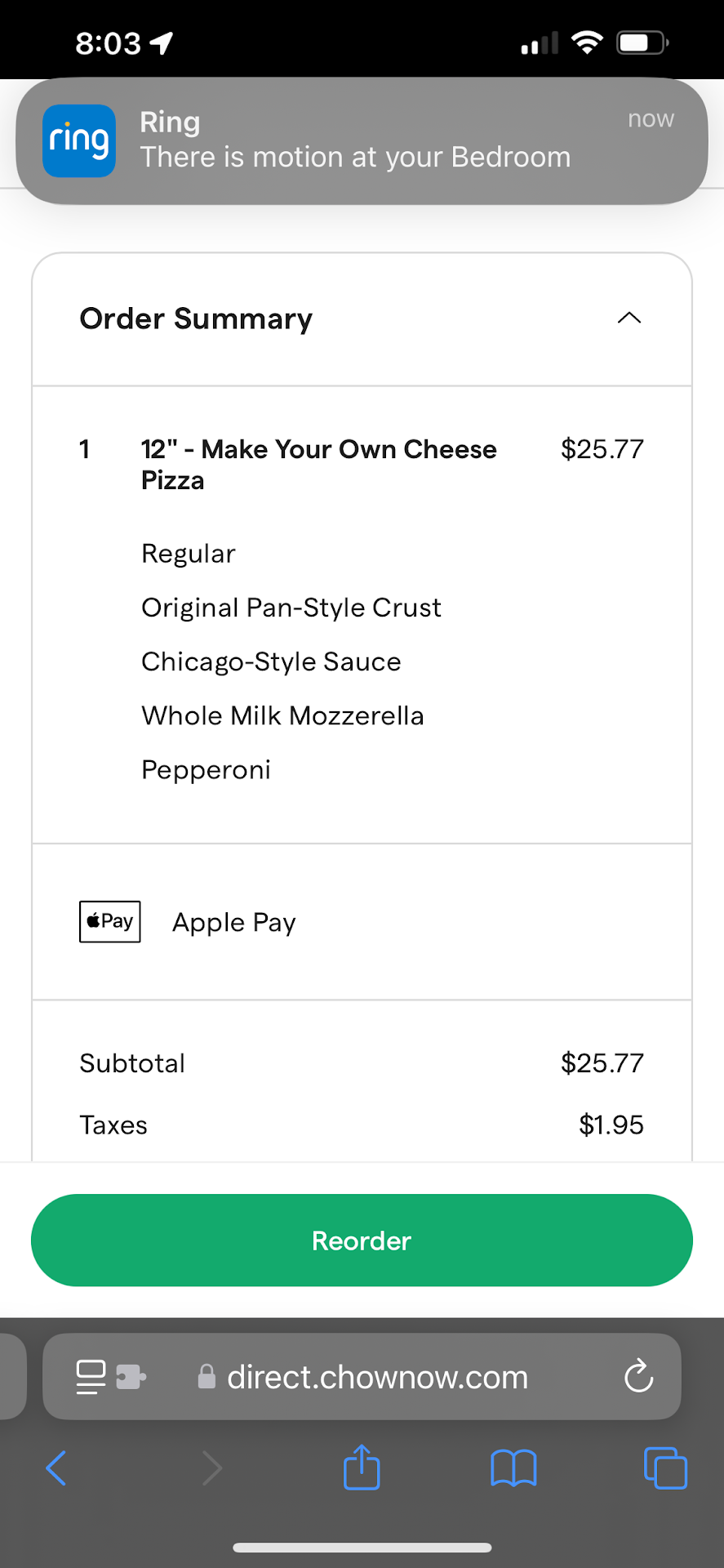Tap the Order Summary header
Viewport: 724px width, 1568px height.
(x=196, y=318)
